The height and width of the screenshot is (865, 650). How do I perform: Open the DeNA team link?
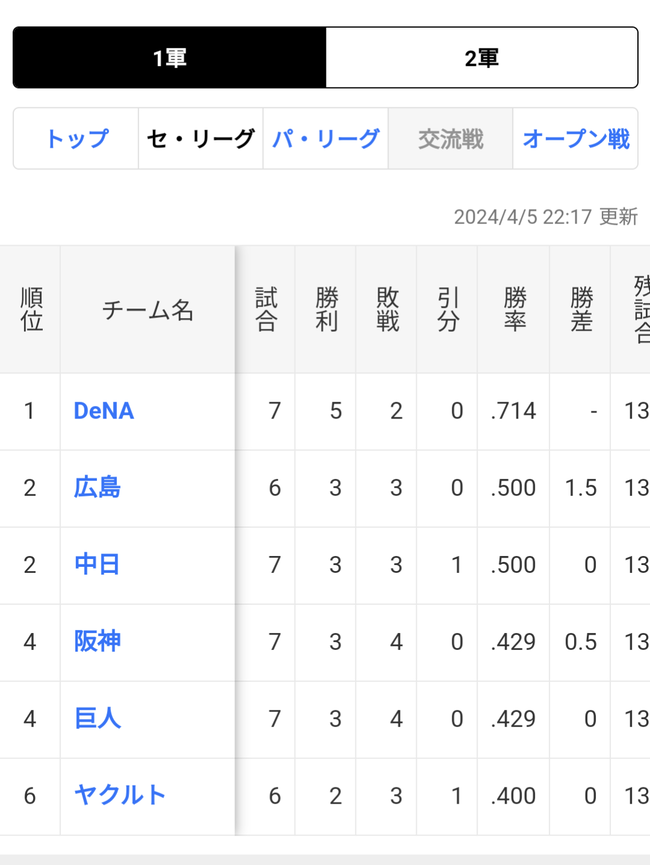(104, 411)
